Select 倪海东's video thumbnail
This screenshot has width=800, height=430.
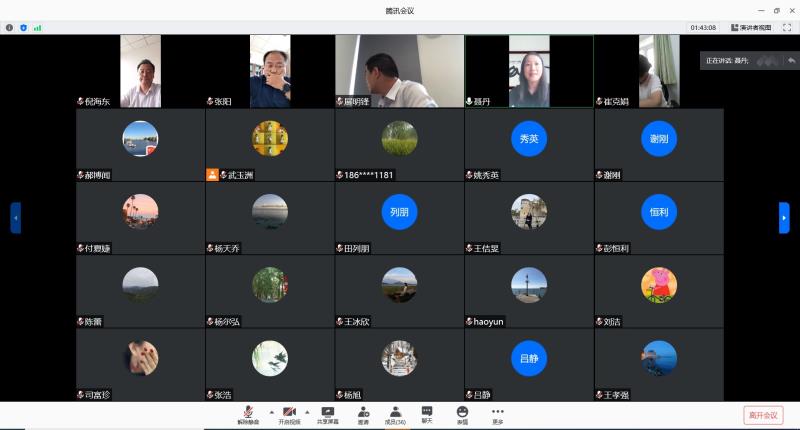(x=140, y=70)
